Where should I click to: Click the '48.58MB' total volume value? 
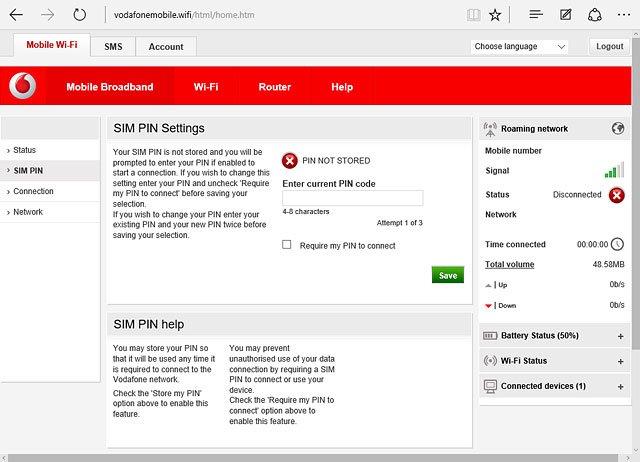608,264
